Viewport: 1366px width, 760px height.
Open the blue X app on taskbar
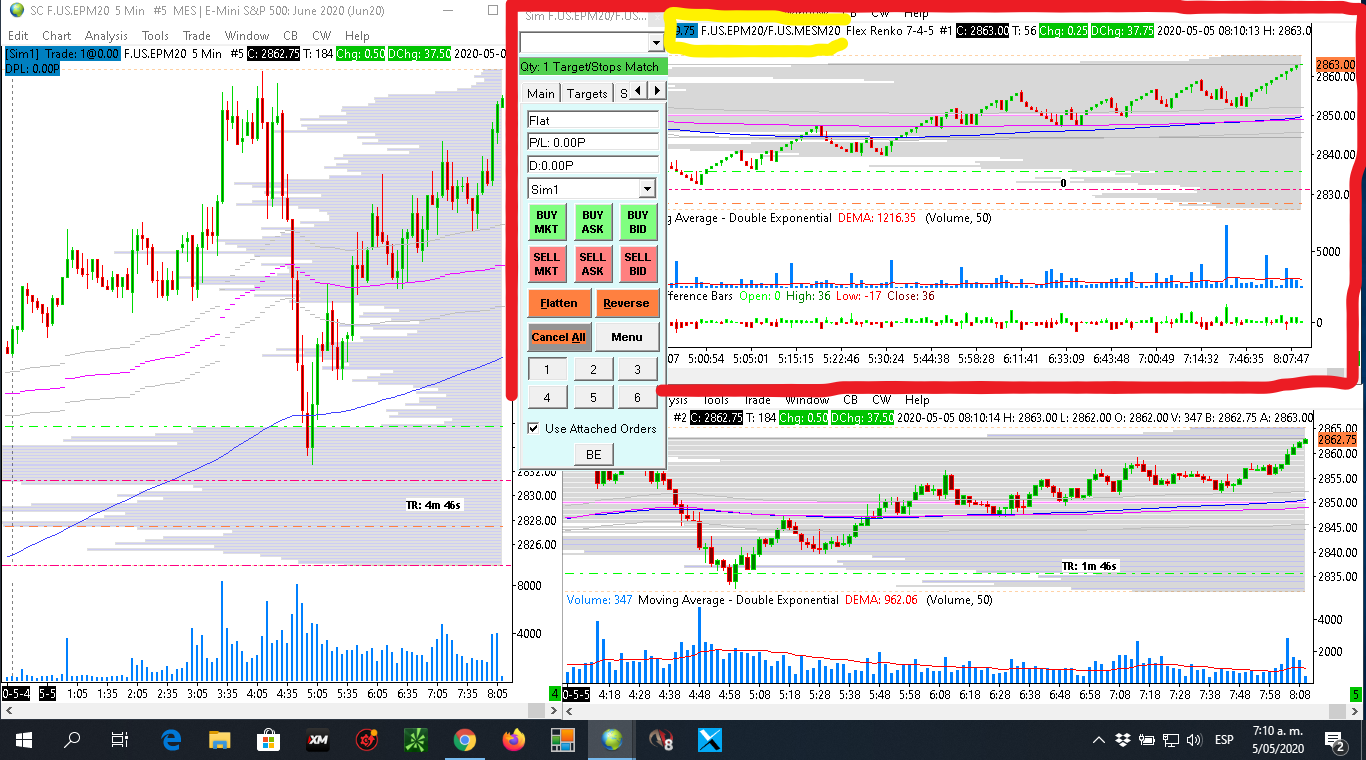(710, 740)
